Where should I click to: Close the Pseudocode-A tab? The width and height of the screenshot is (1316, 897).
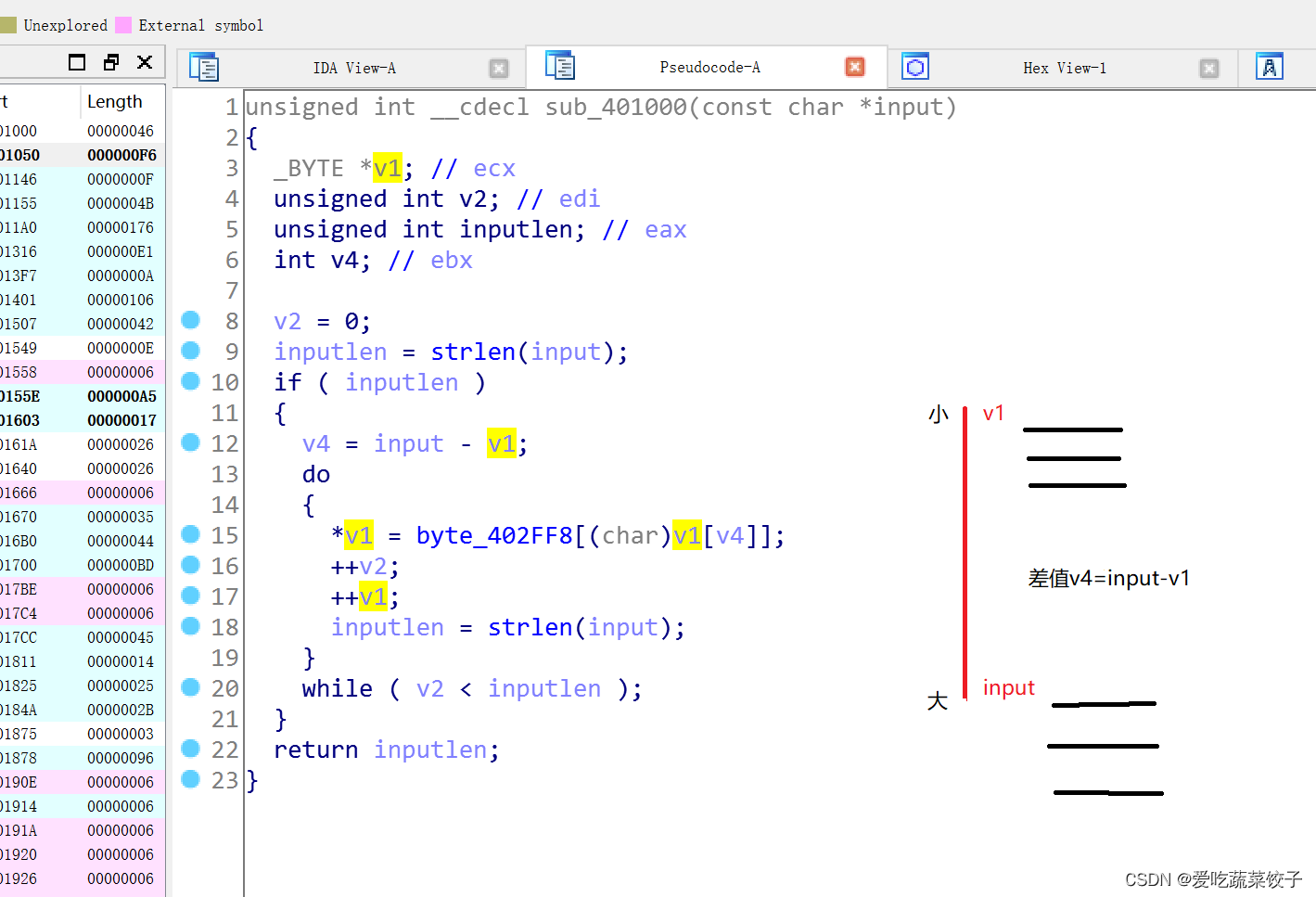(855, 67)
